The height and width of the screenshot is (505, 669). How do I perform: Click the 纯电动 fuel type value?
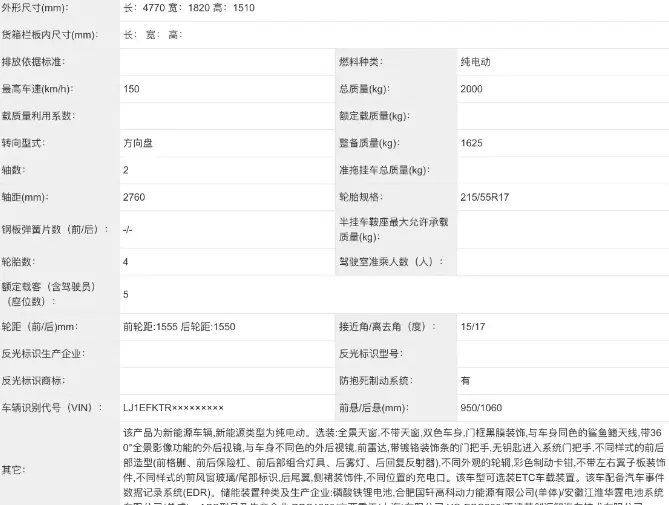(475, 62)
